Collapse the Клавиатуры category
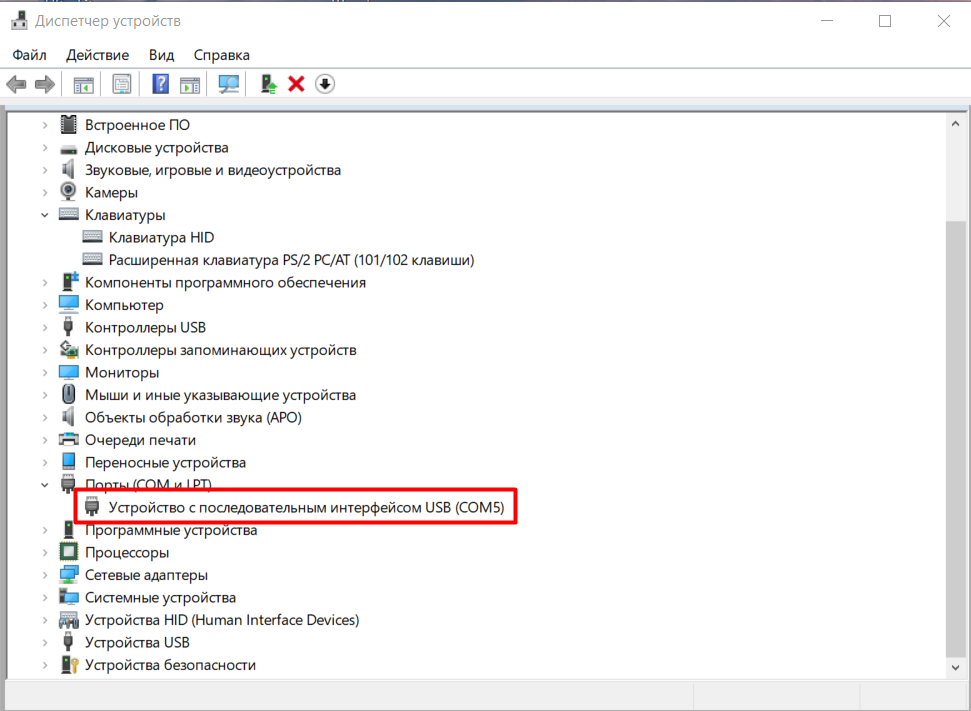Image resolution: width=971 pixels, height=711 pixels. (x=45, y=215)
